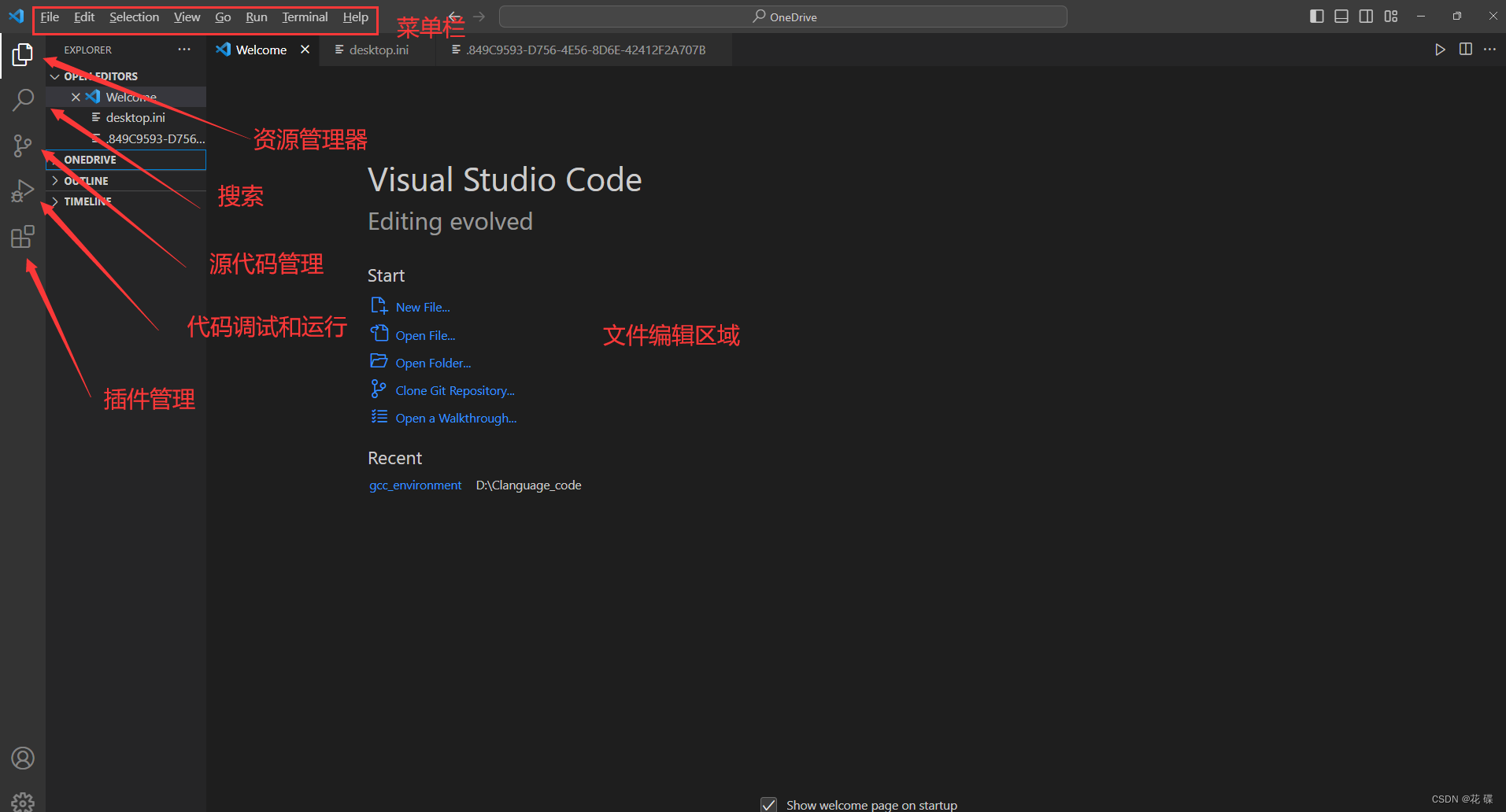Open the Terminal menu
The width and height of the screenshot is (1506, 812).
point(304,17)
